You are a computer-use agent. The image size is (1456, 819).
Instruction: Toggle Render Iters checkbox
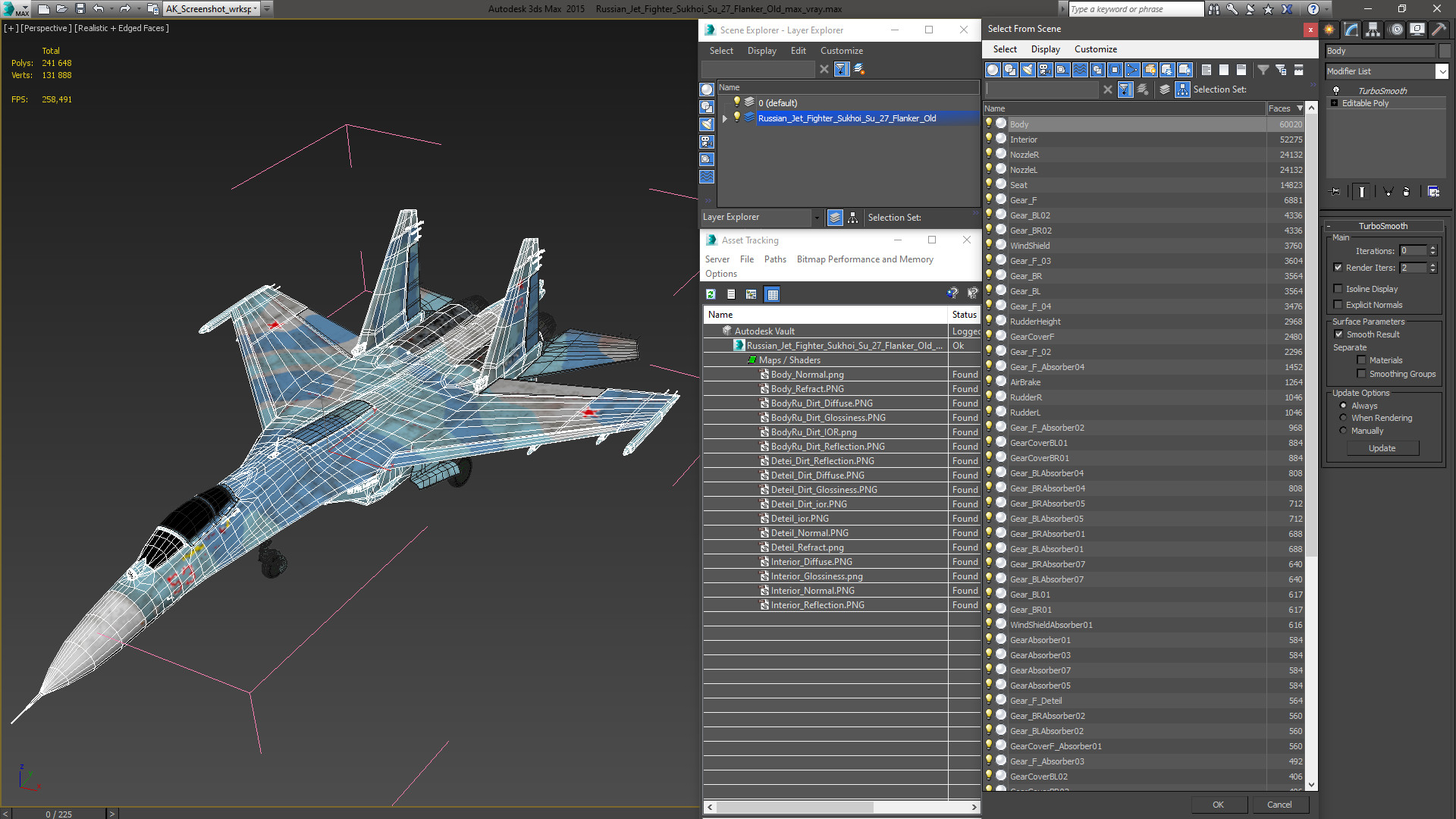(x=1338, y=268)
